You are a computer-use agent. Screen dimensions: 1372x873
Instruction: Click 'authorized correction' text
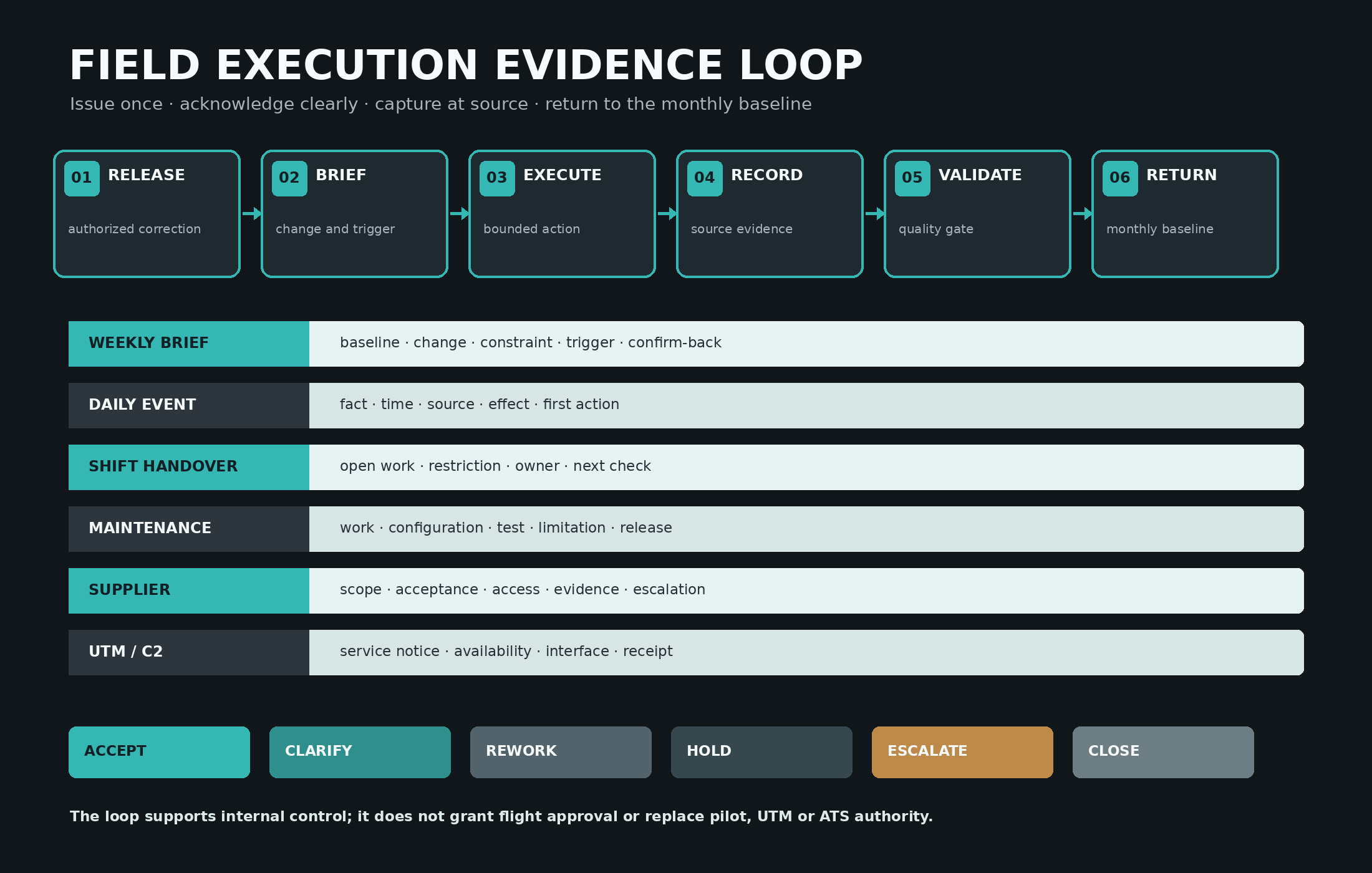(135, 229)
